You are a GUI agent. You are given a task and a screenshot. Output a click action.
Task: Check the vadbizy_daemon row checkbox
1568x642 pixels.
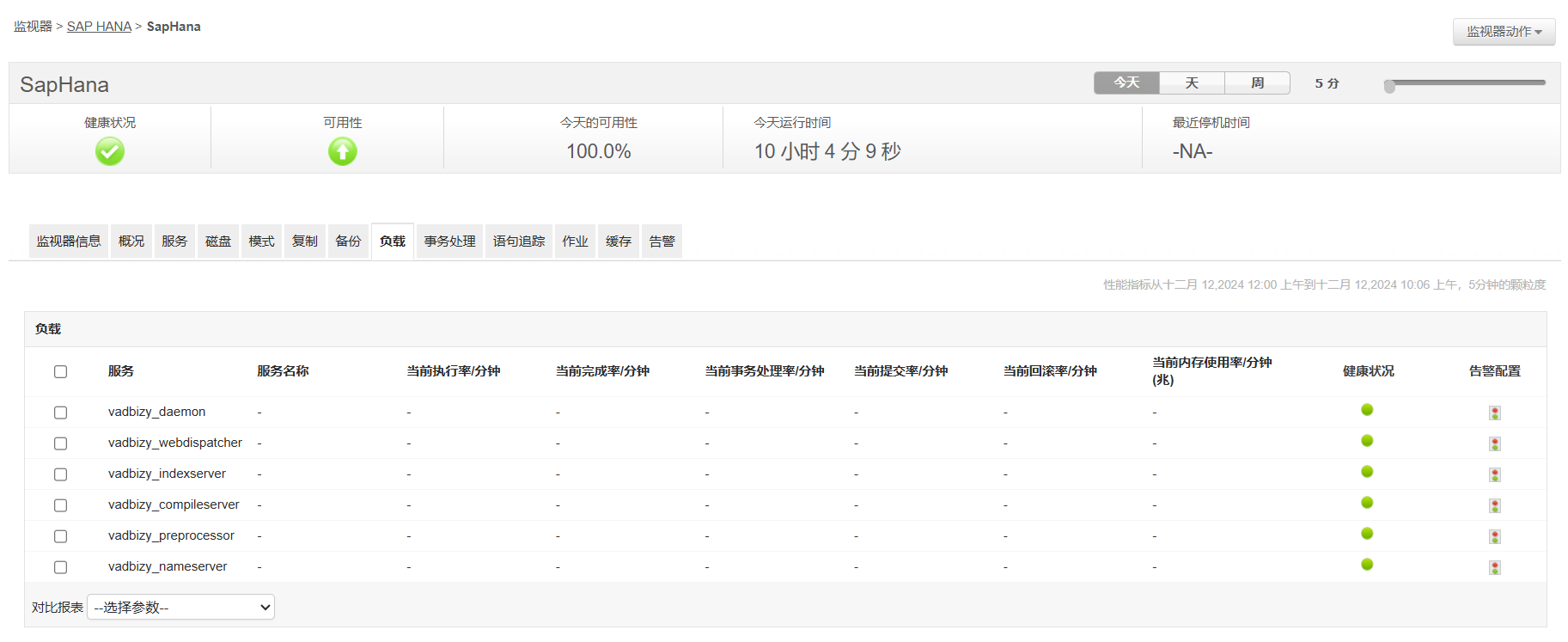(x=60, y=413)
